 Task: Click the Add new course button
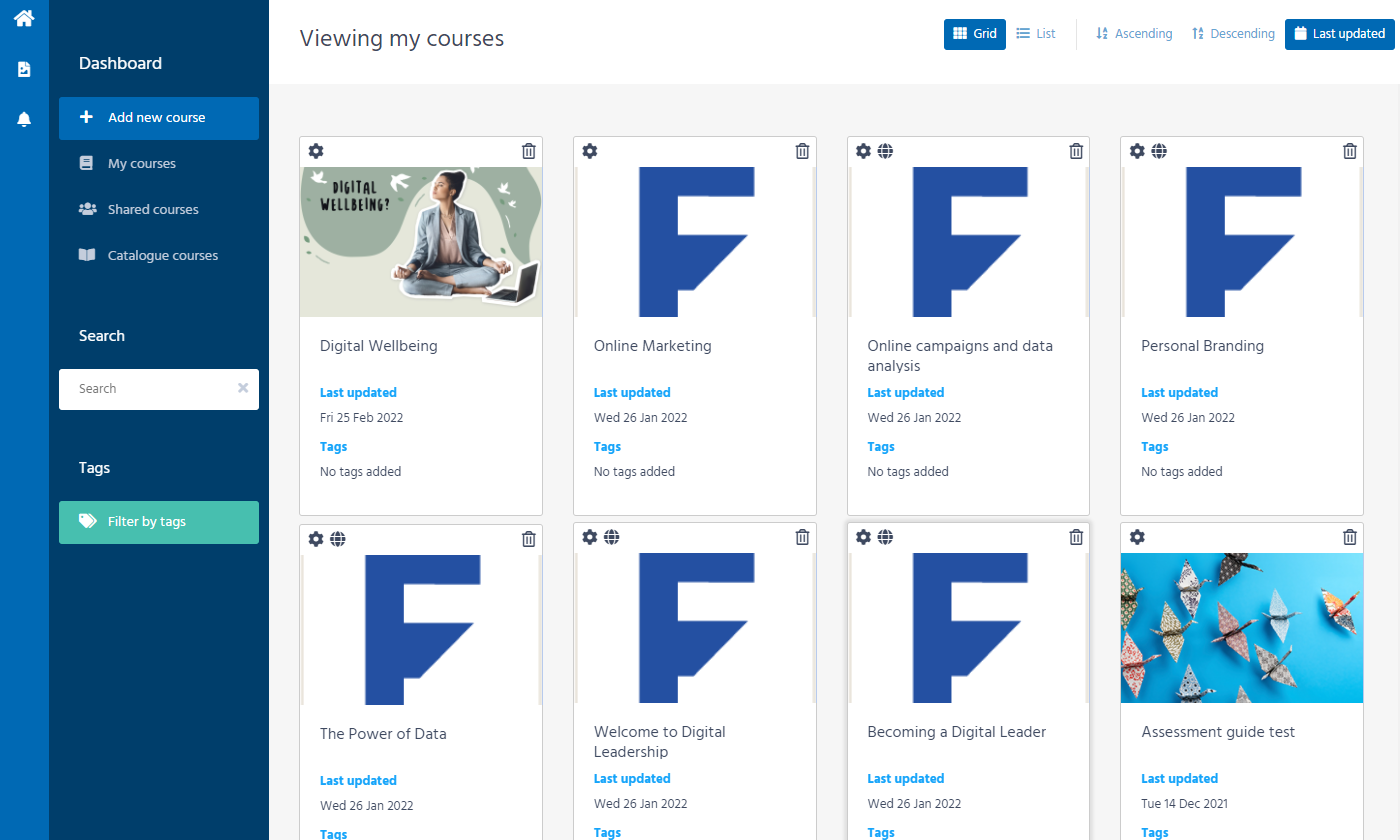coord(159,118)
